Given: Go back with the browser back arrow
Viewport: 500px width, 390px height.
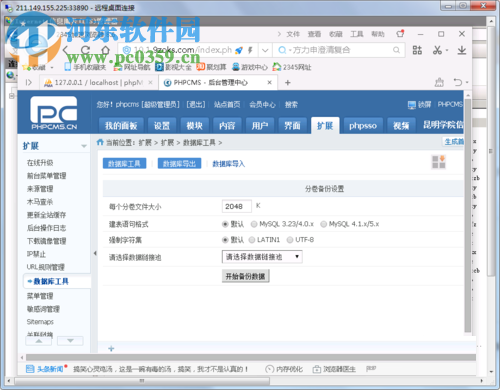Looking at the screenshot, I should [66, 50].
